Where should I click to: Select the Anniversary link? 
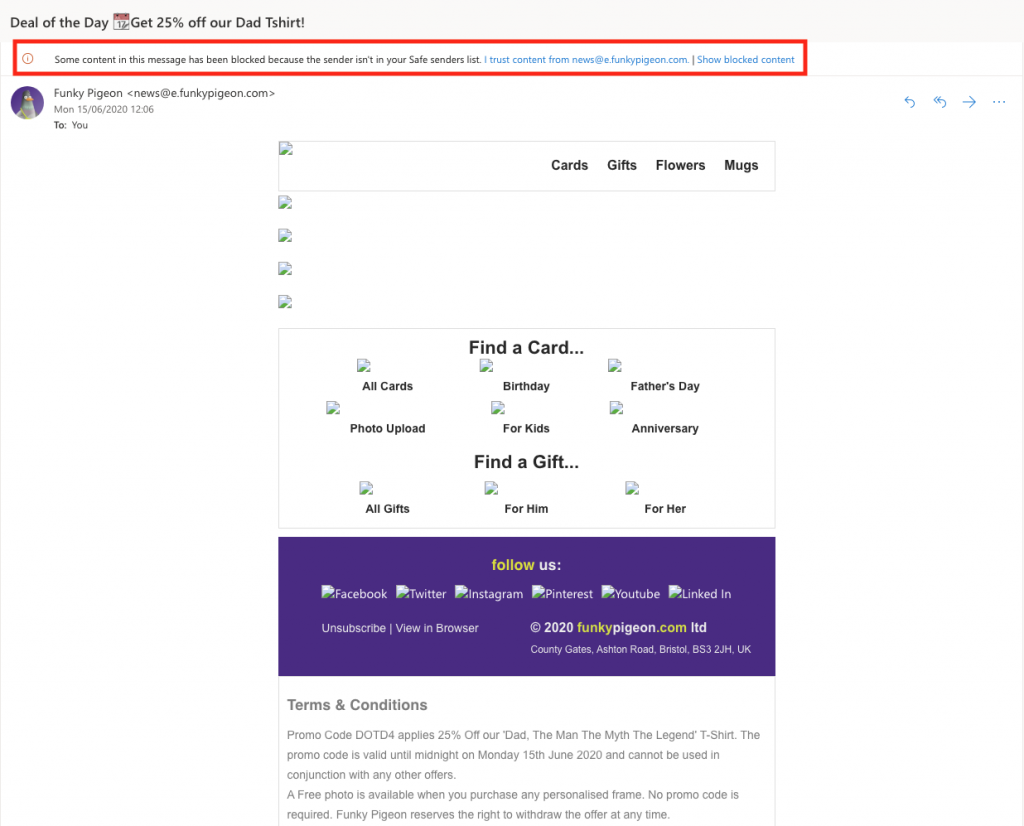click(x=665, y=428)
